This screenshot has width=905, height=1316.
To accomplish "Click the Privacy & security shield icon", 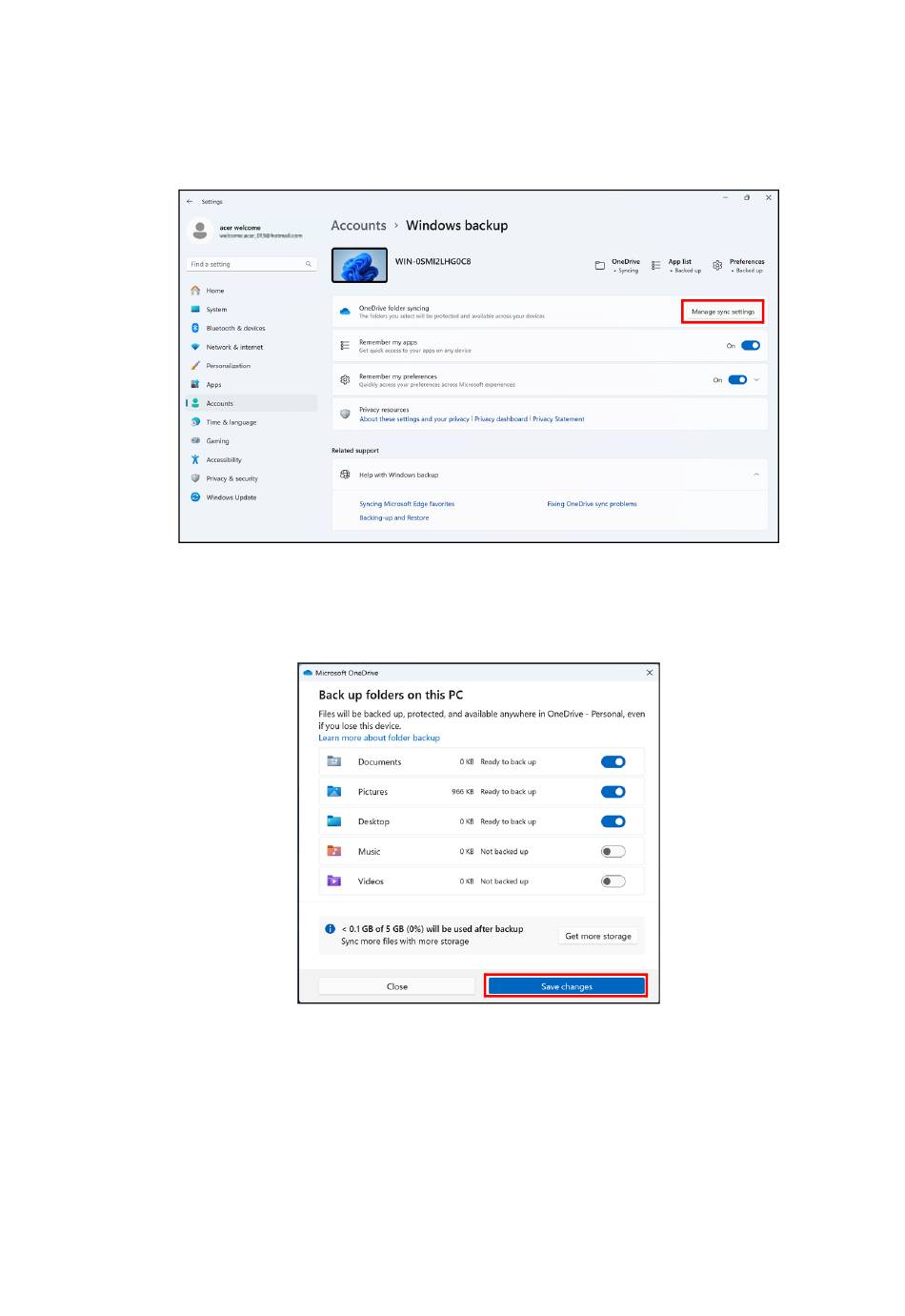I will [x=195, y=478].
